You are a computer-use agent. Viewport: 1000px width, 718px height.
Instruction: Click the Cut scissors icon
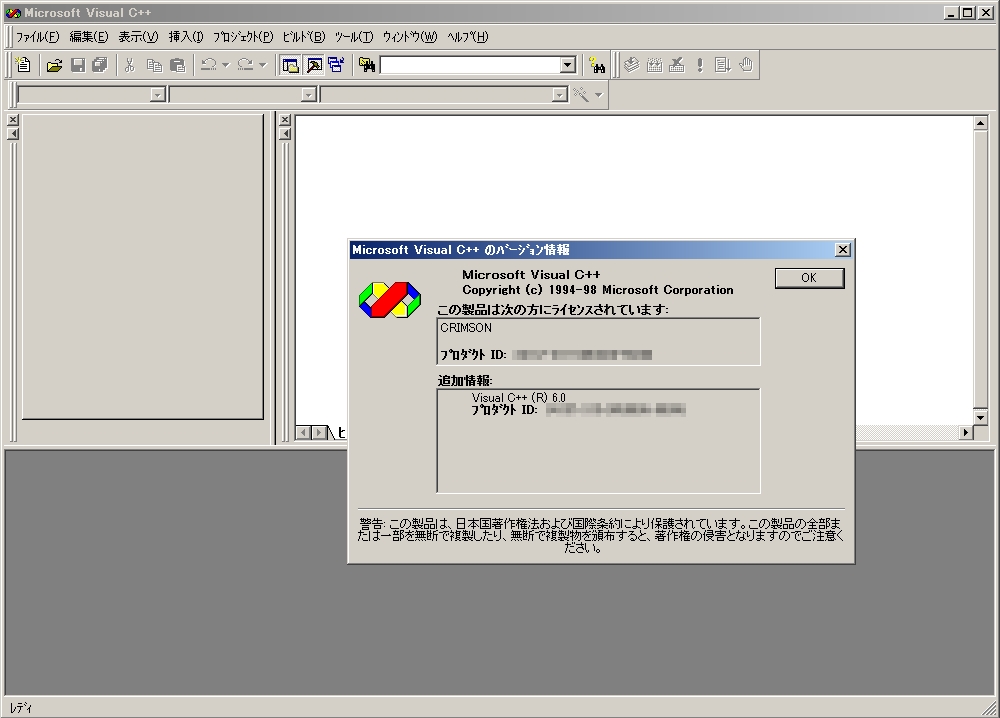tap(130, 65)
